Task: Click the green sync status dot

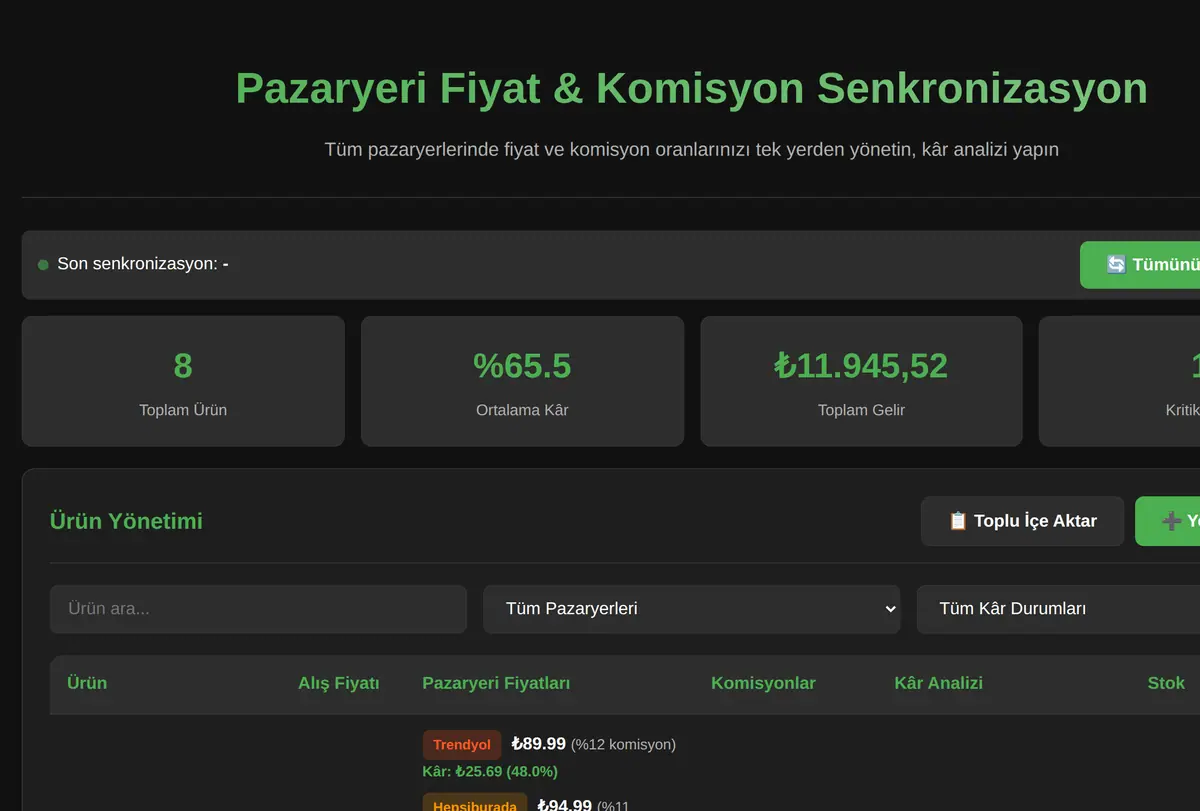Action: click(x=43, y=265)
